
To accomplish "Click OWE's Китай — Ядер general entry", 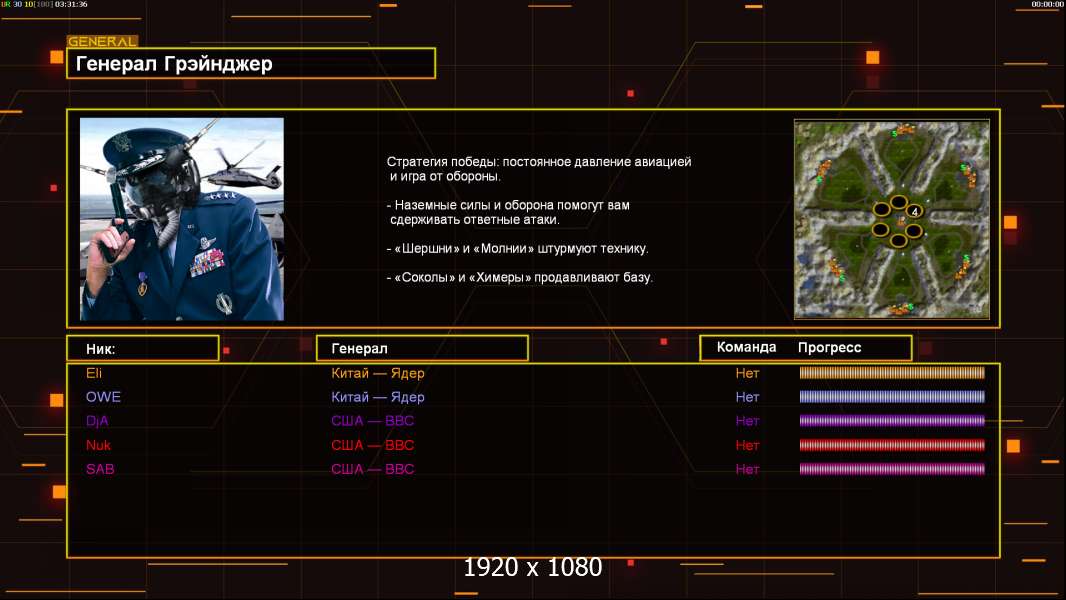I will [378, 397].
